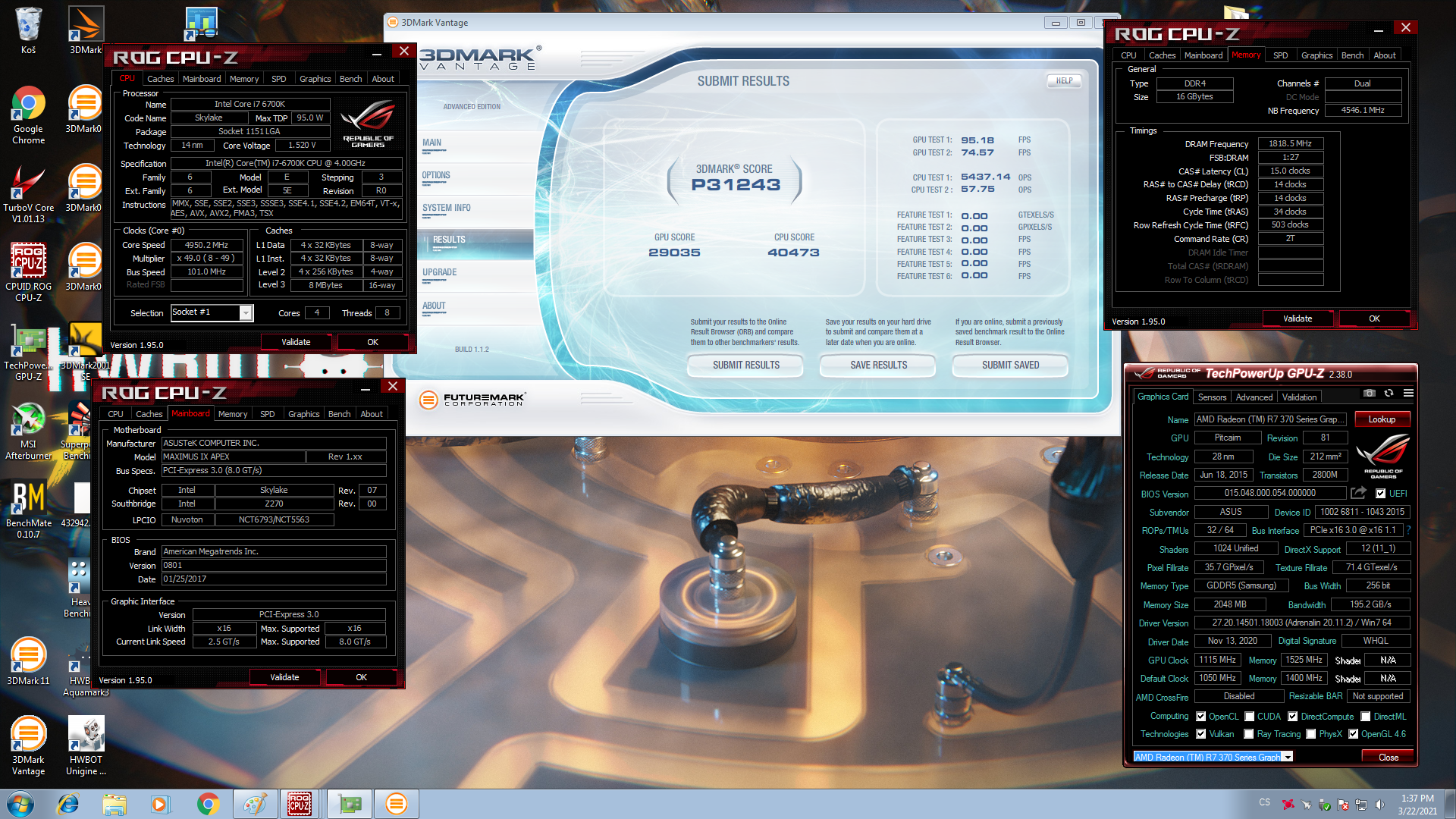
Task: Click the Windows Start button
Action: tap(20, 804)
